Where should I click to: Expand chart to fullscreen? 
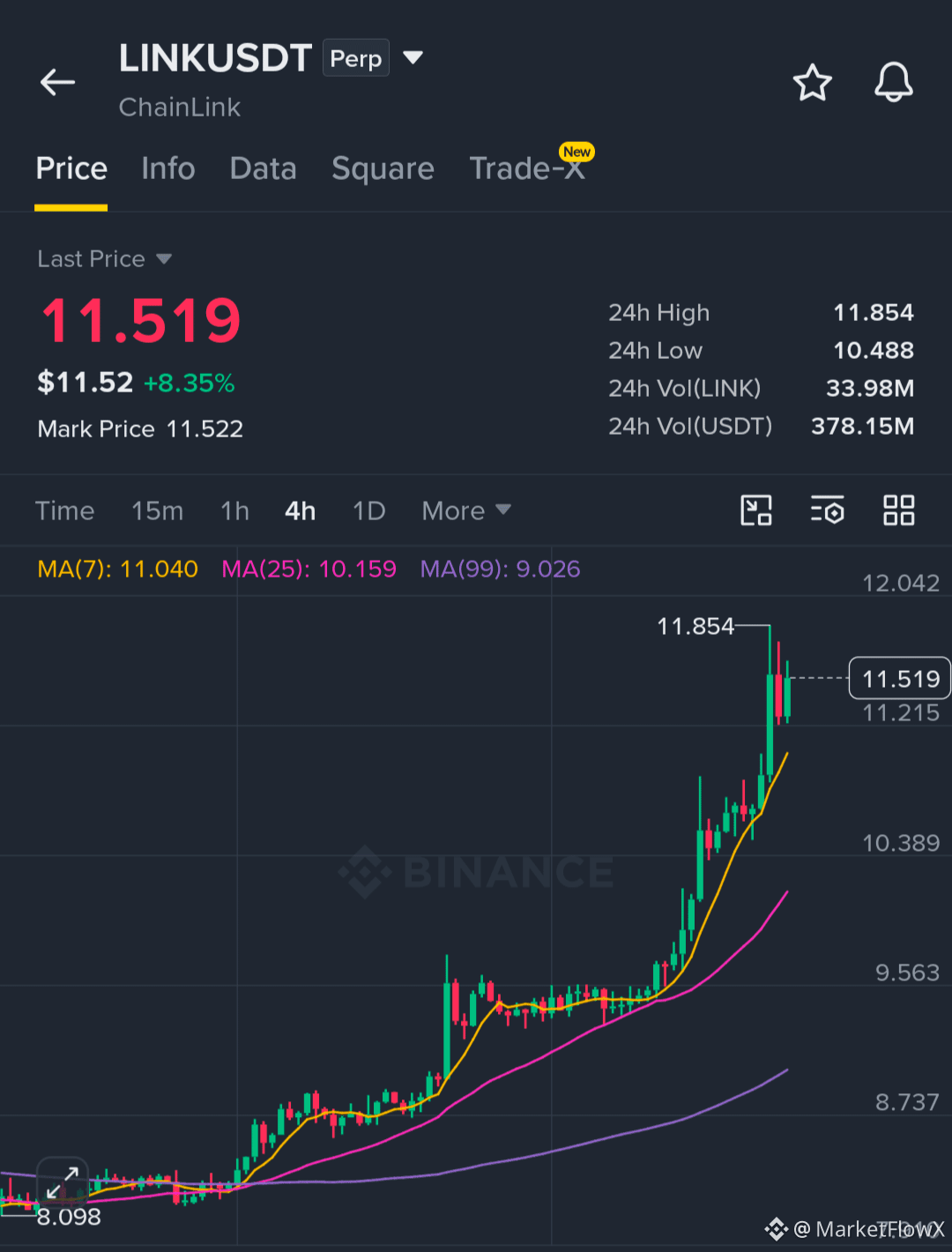coord(63,1182)
